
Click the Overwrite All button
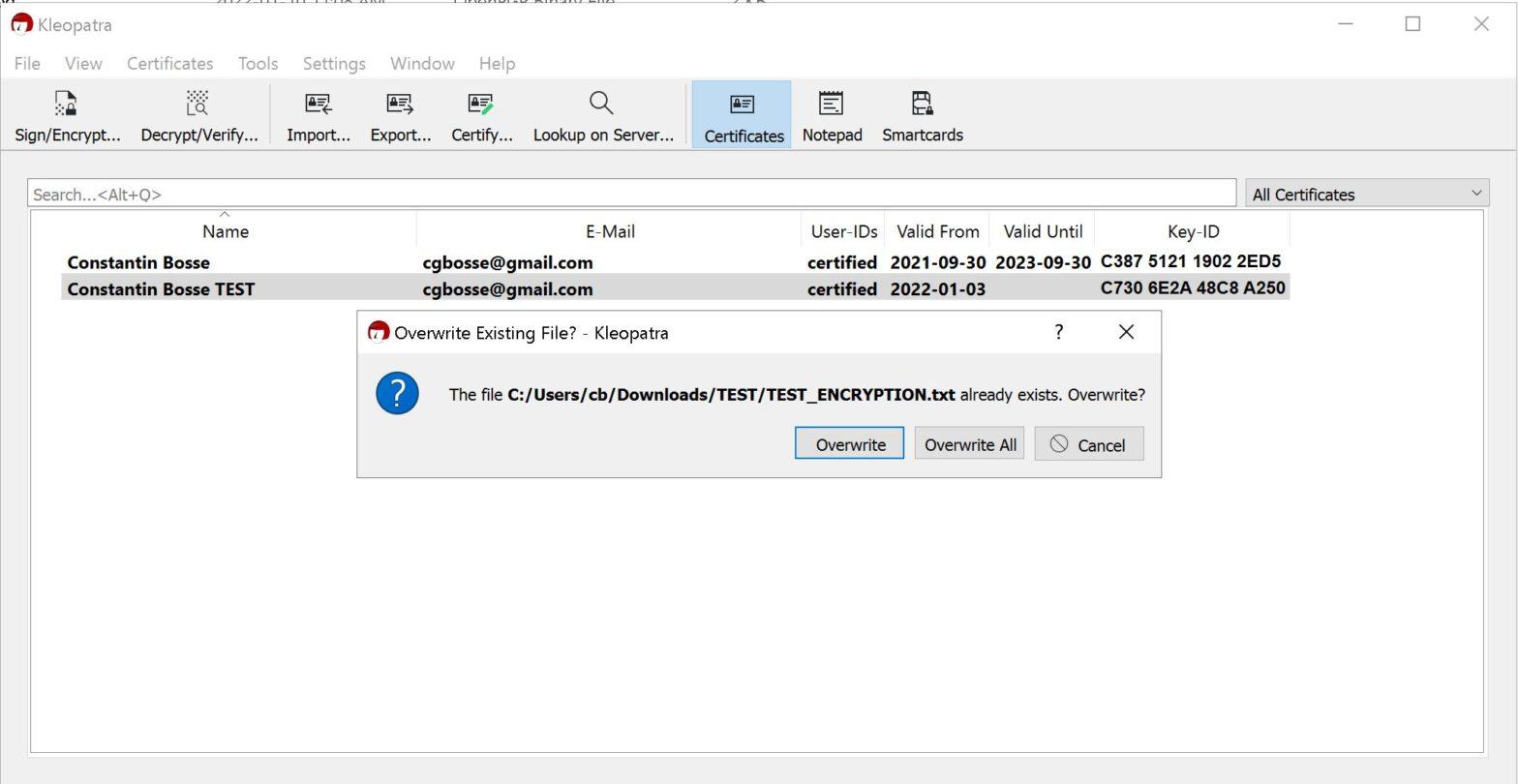click(969, 443)
